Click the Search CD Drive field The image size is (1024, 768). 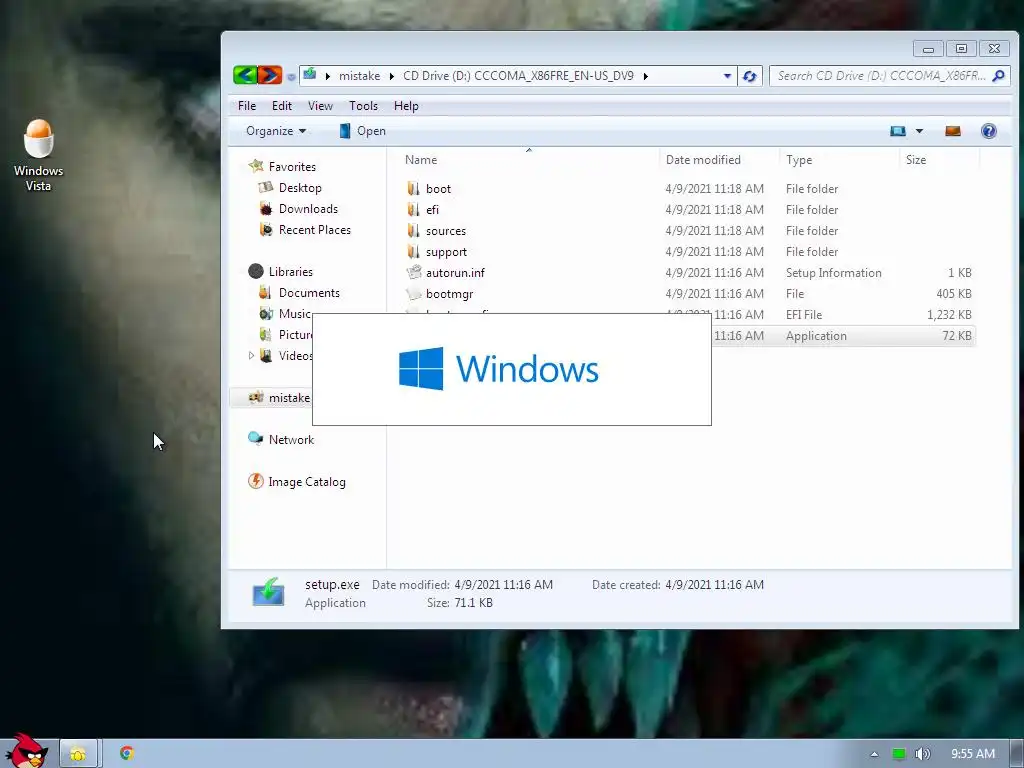pos(880,76)
